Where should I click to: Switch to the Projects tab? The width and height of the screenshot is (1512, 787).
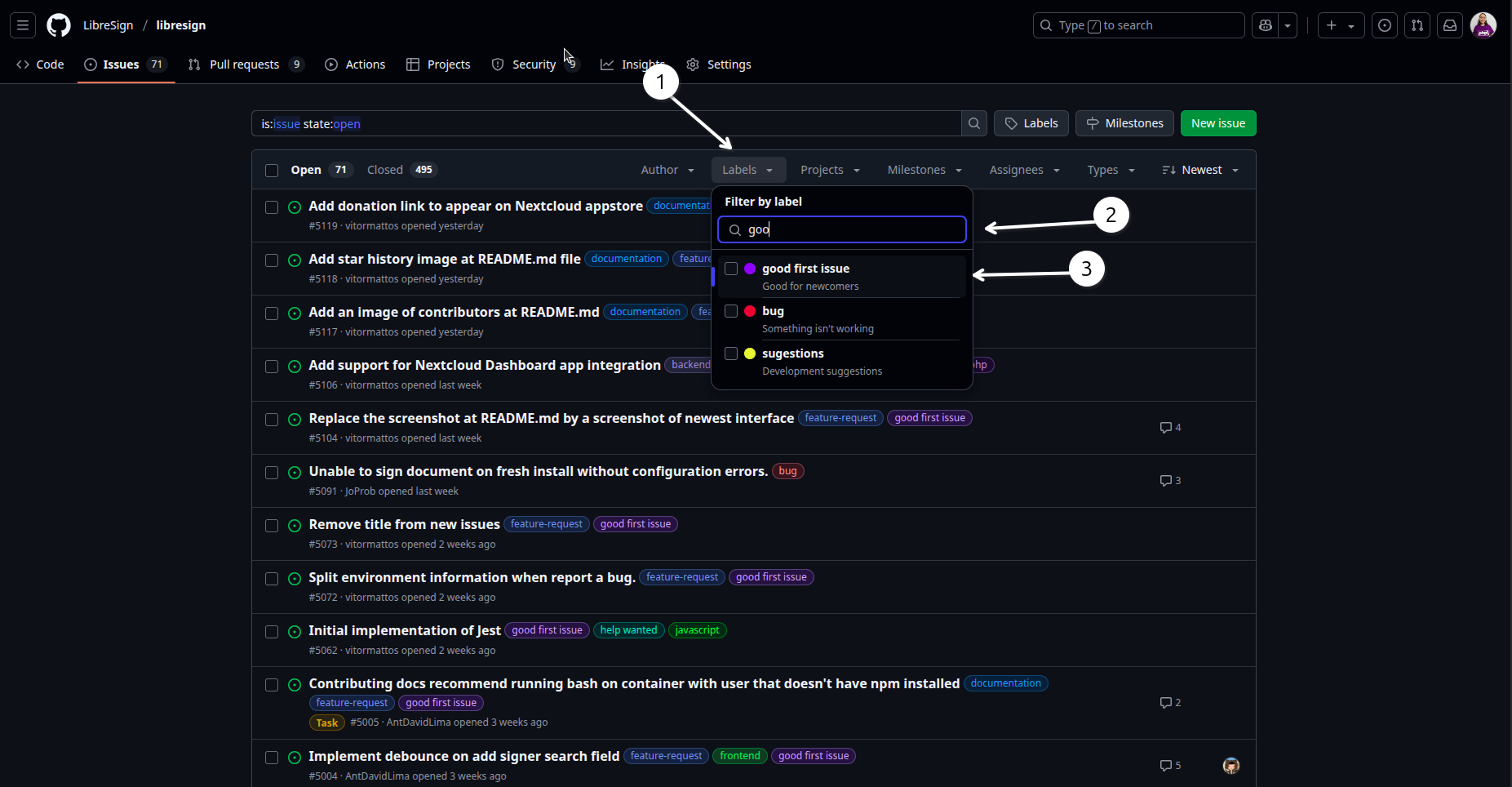coord(438,64)
